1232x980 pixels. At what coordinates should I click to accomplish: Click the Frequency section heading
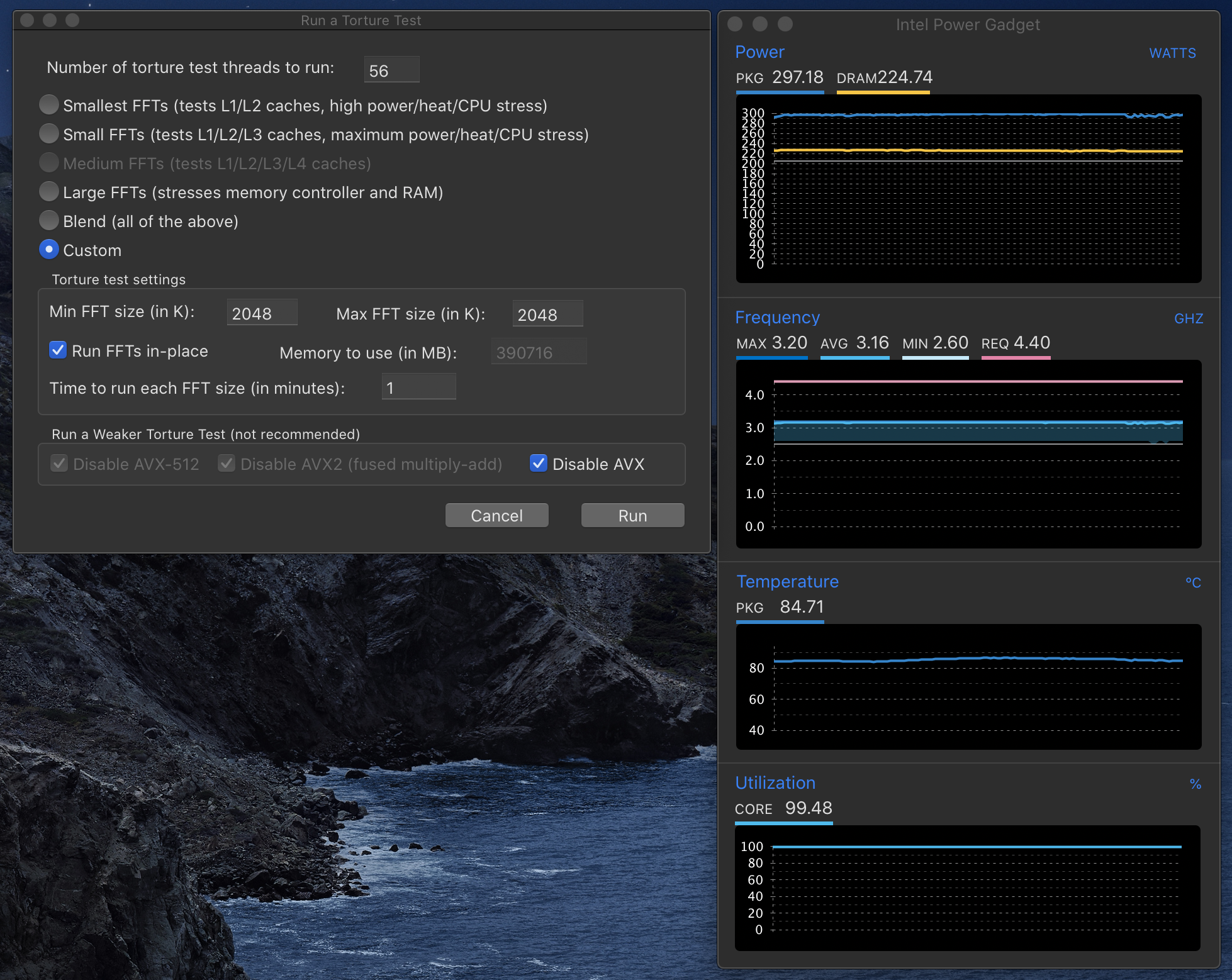click(x=777, y=318)
